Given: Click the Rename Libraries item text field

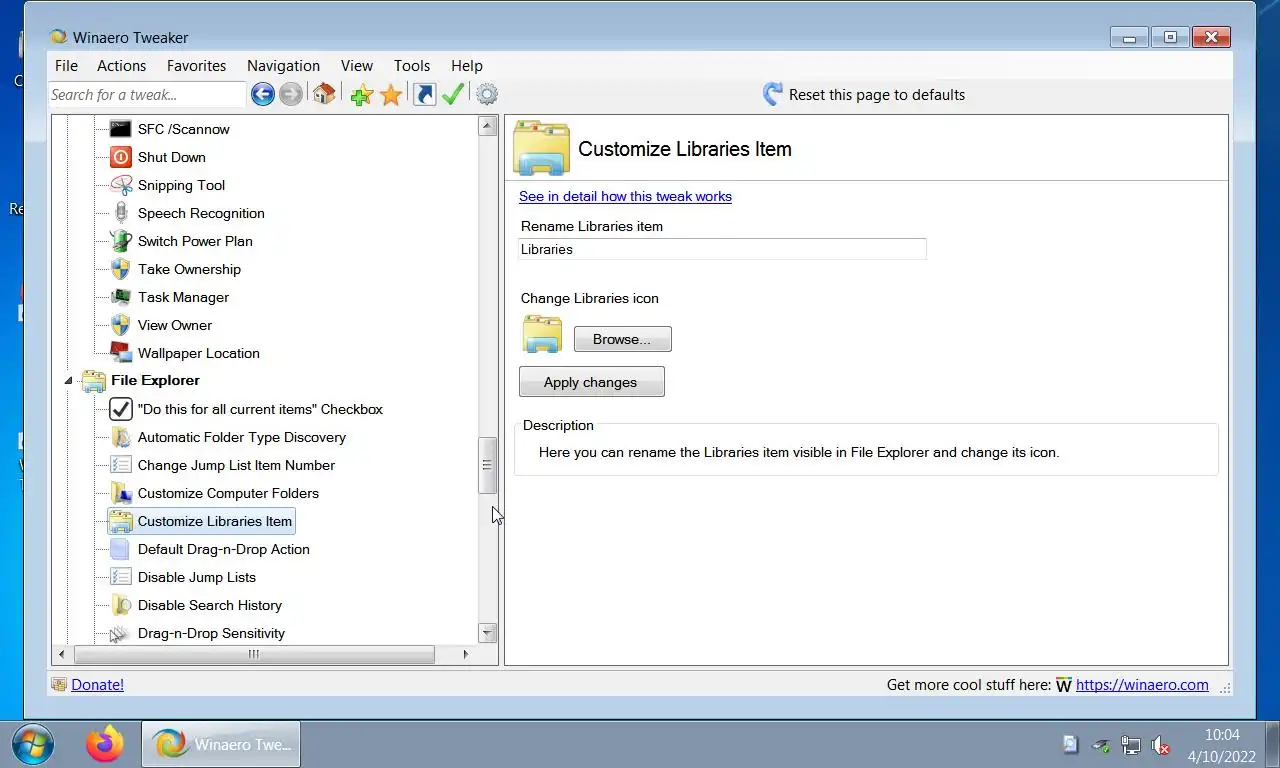Looking at the screenshot, I should click(x=722, y=249).
